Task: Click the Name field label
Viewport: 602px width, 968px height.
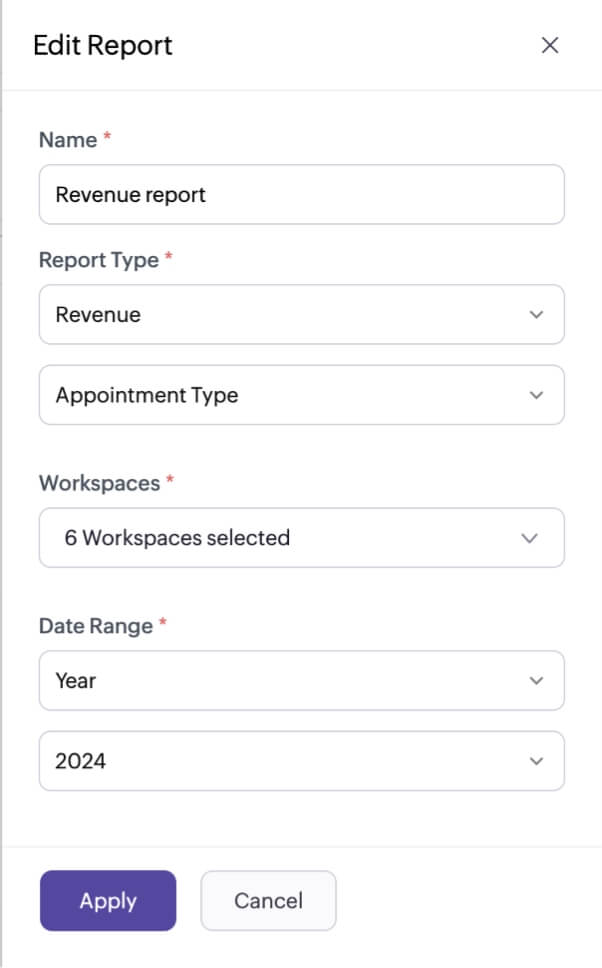Action: click(x=68, y=140)
